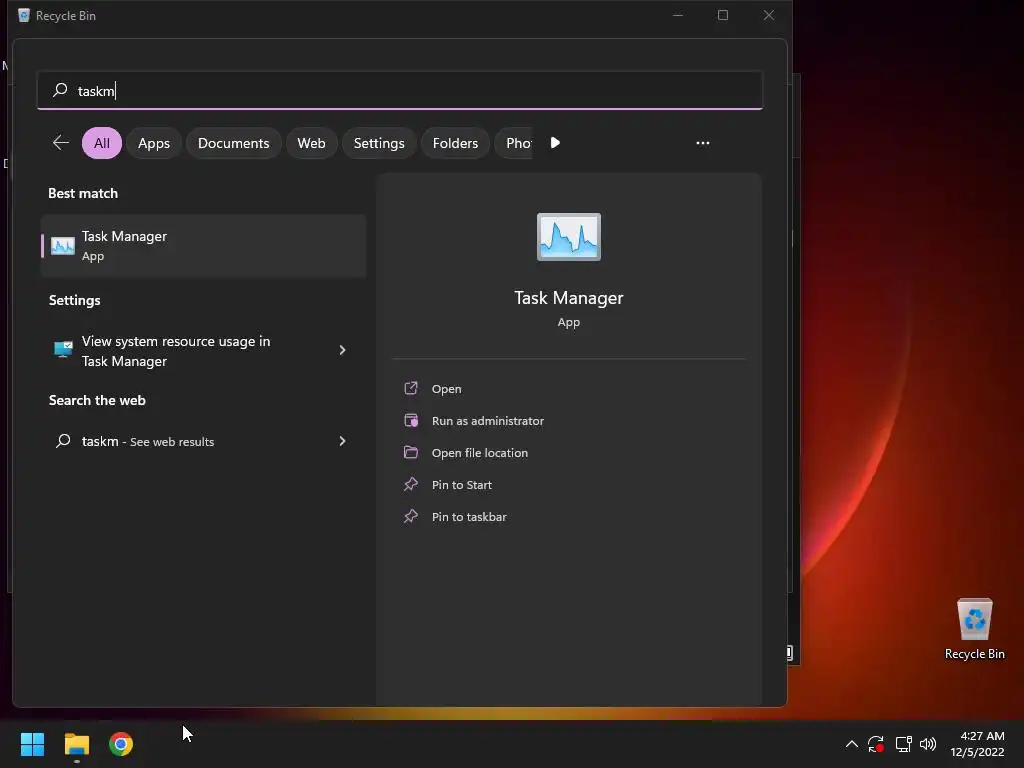Click Recycle Bin window title bar icon

[x=24, y=15]
